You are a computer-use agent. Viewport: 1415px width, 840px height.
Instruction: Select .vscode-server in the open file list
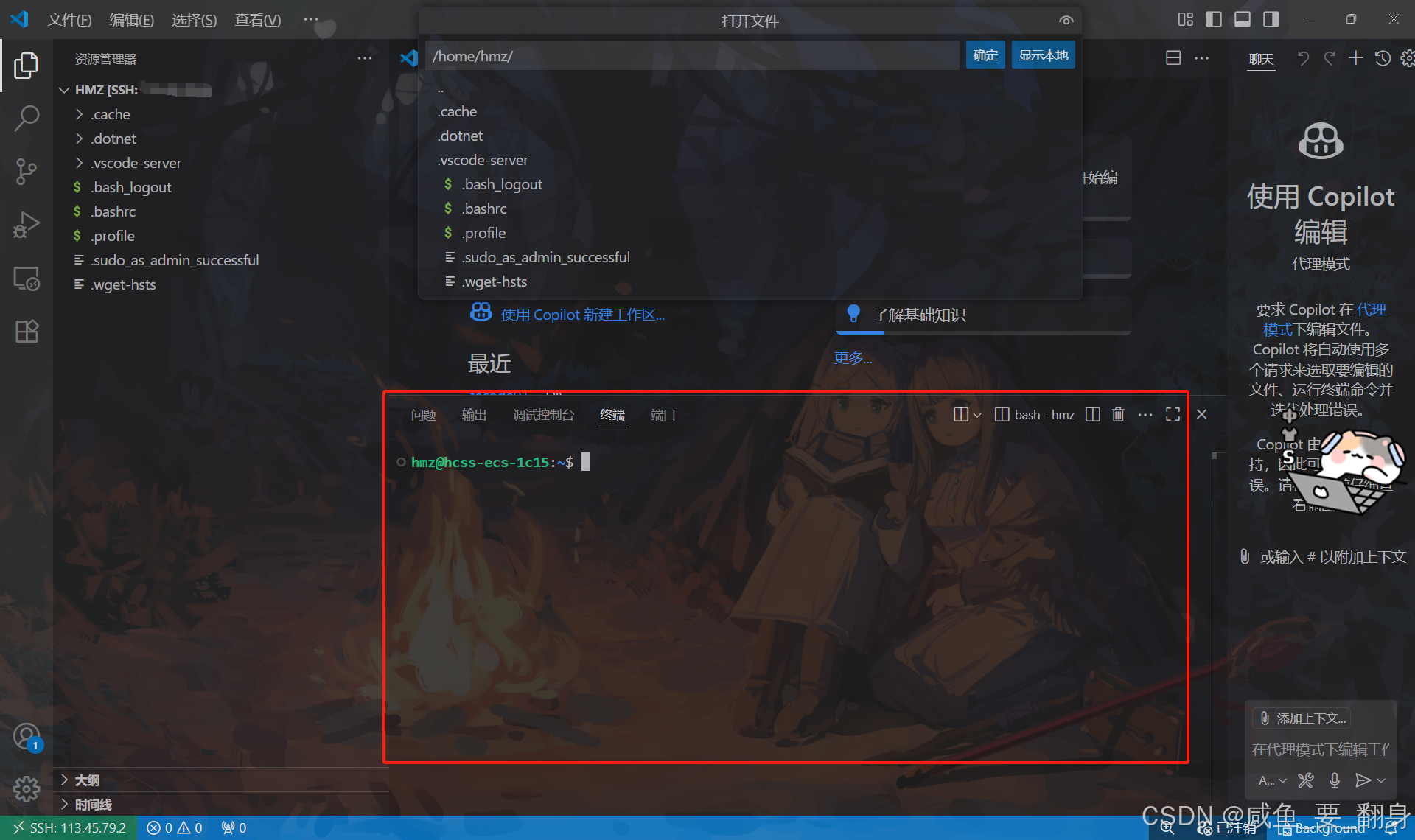click(x=750, y=160)
